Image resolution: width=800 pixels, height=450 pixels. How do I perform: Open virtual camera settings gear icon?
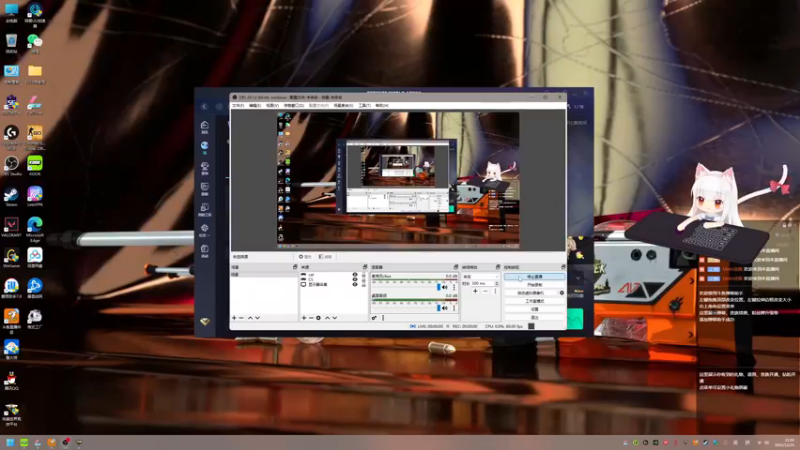point(562,293)
